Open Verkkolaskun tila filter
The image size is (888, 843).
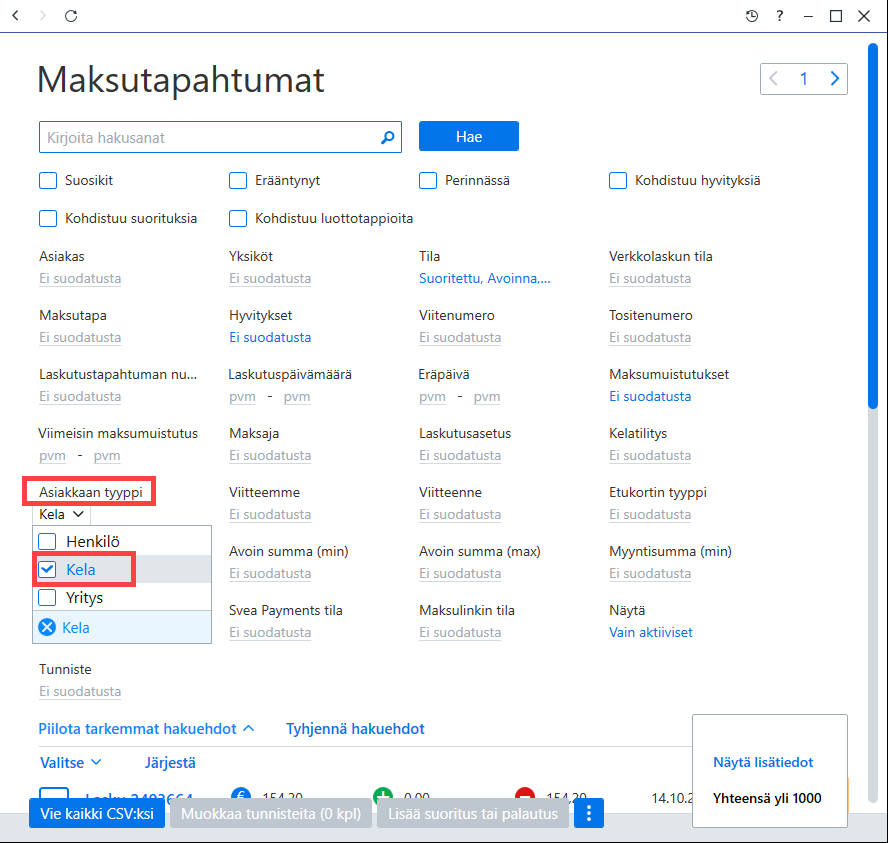point(650,279)
